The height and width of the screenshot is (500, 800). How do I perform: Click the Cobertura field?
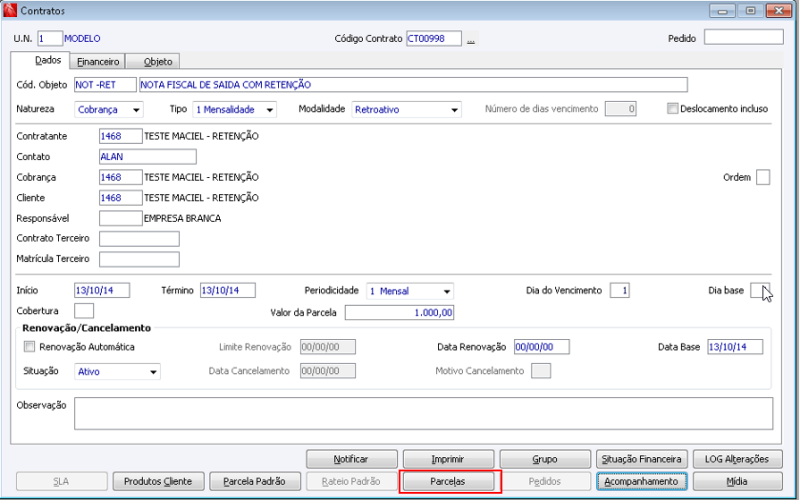tap(84, 311)
